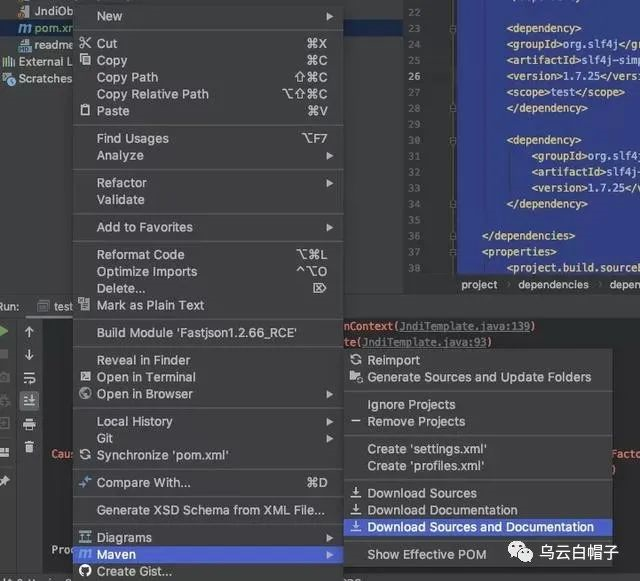Expand the Analyze submenu arrow
640x581 pixels.
[x=330, y=156]
